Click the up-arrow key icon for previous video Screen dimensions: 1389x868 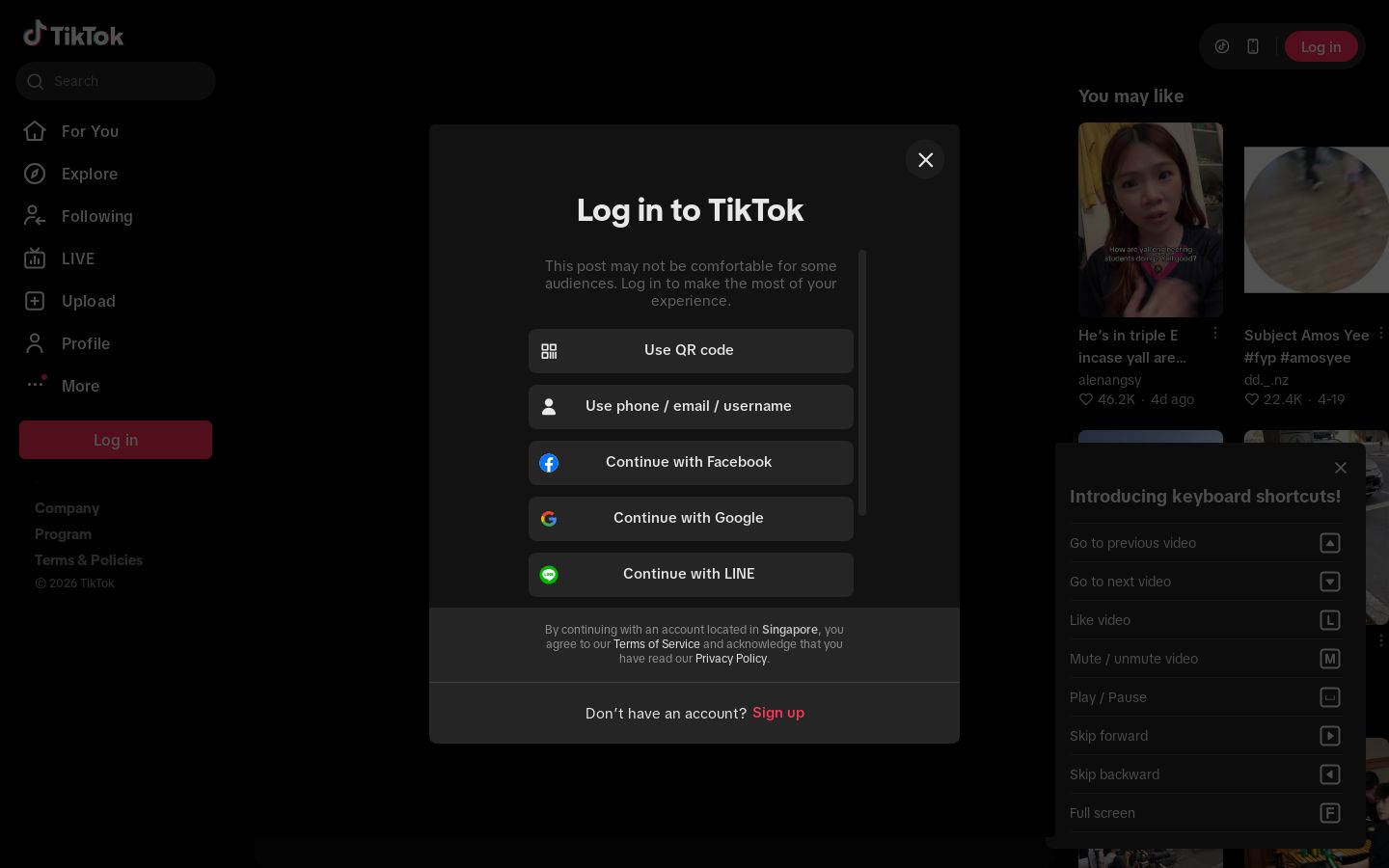1330,543
